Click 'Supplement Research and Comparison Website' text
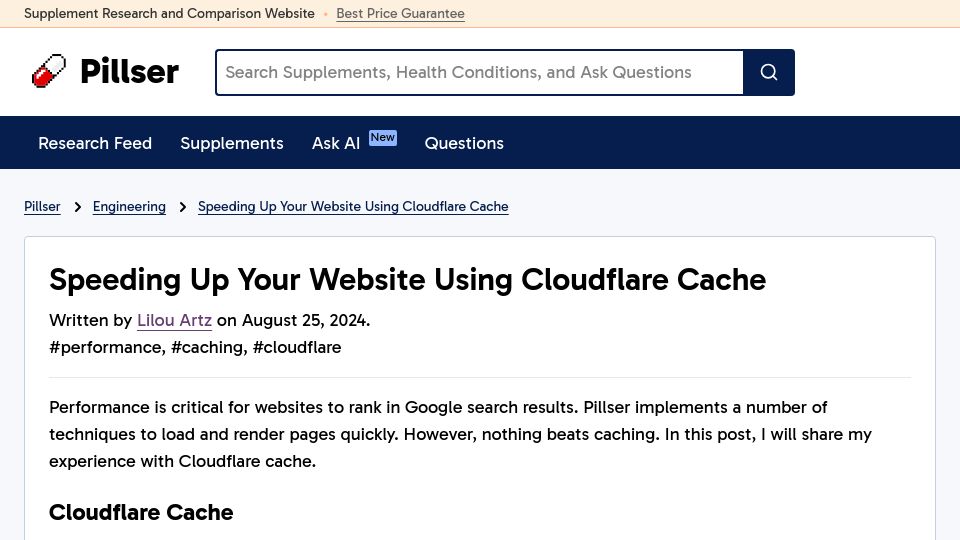This screenshot has width=960, height=540. (169, 13)
